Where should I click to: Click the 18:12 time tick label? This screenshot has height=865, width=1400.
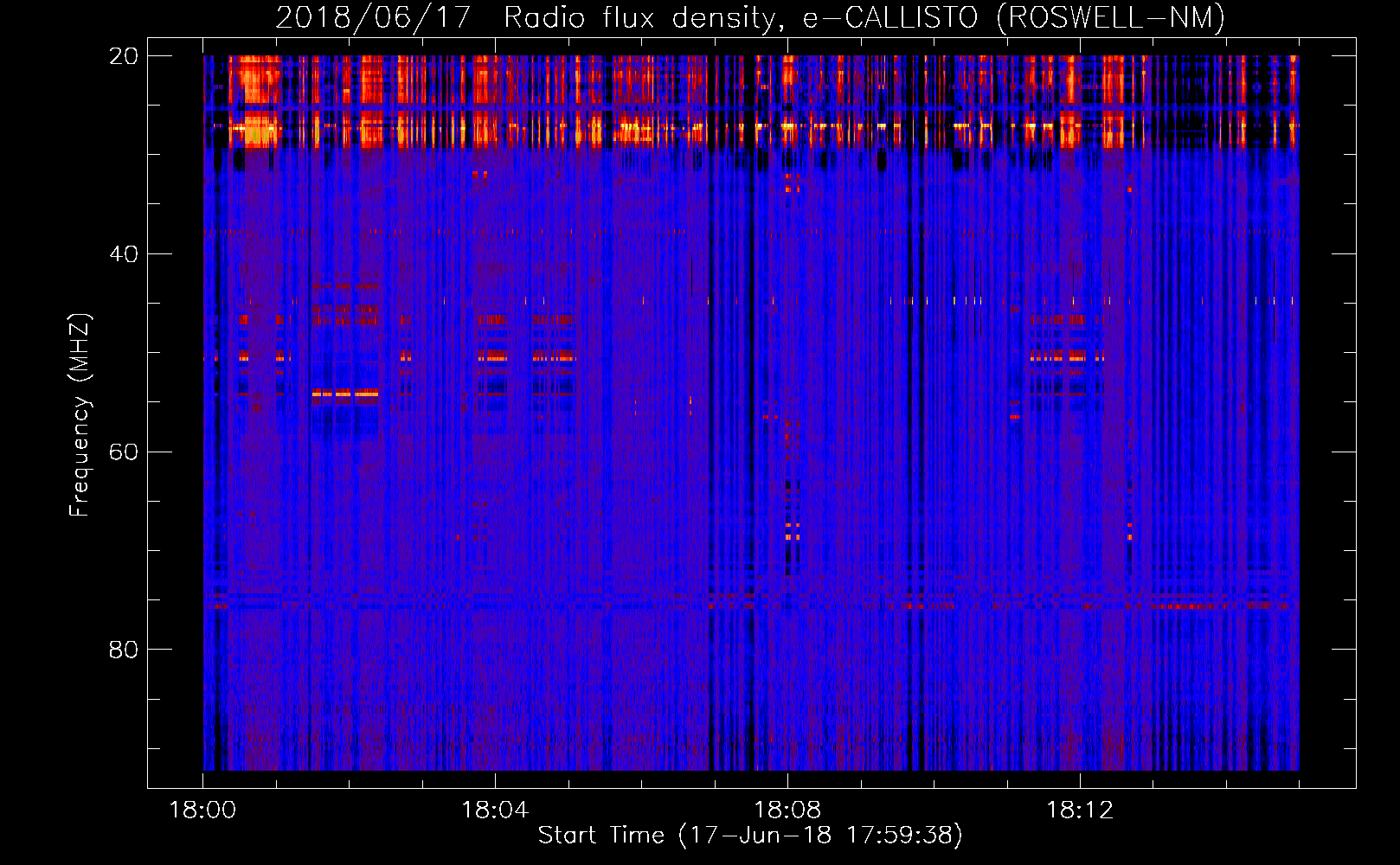click(1080, 811)
